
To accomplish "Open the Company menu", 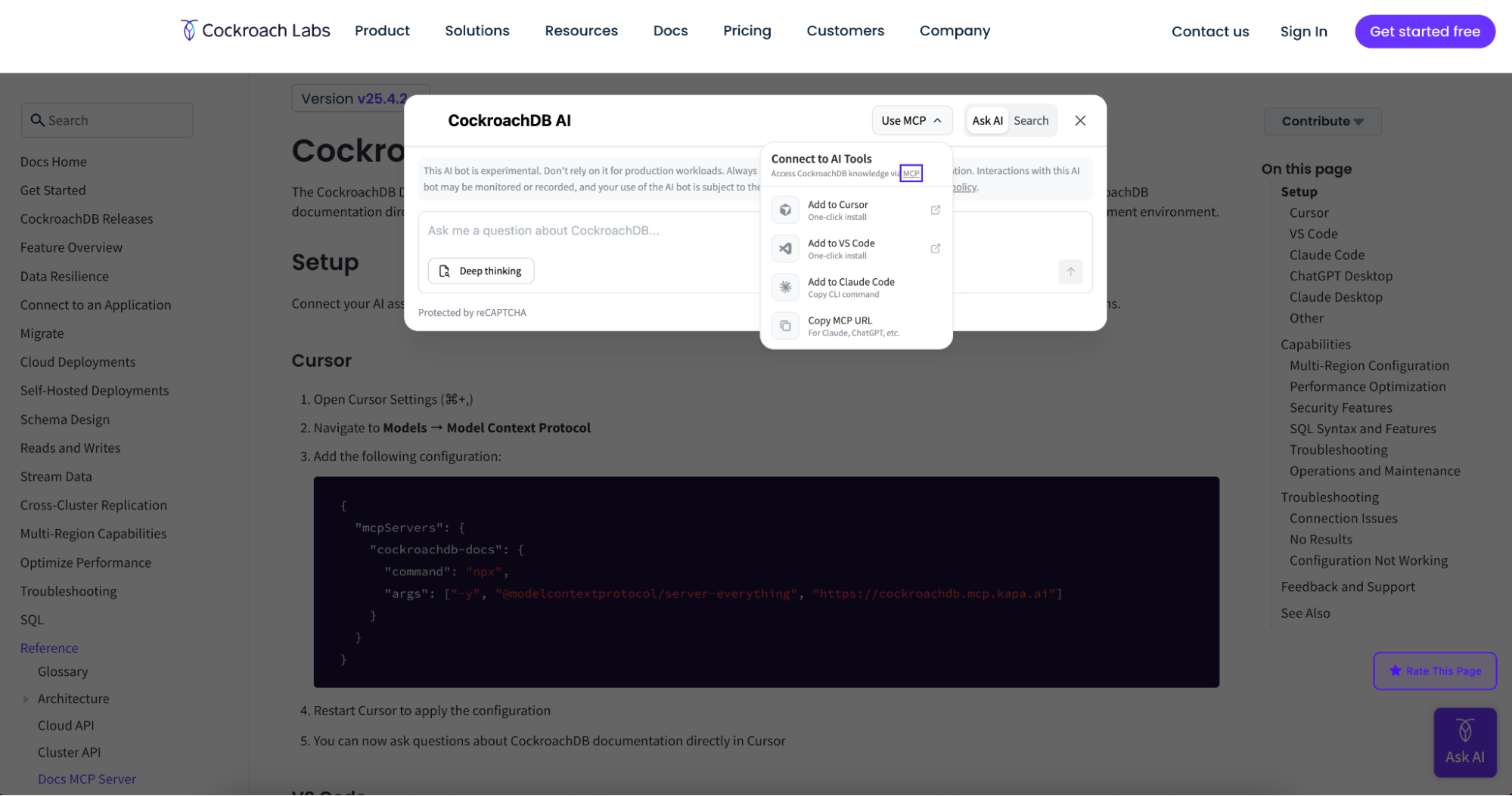I will [x=955, y=31].
